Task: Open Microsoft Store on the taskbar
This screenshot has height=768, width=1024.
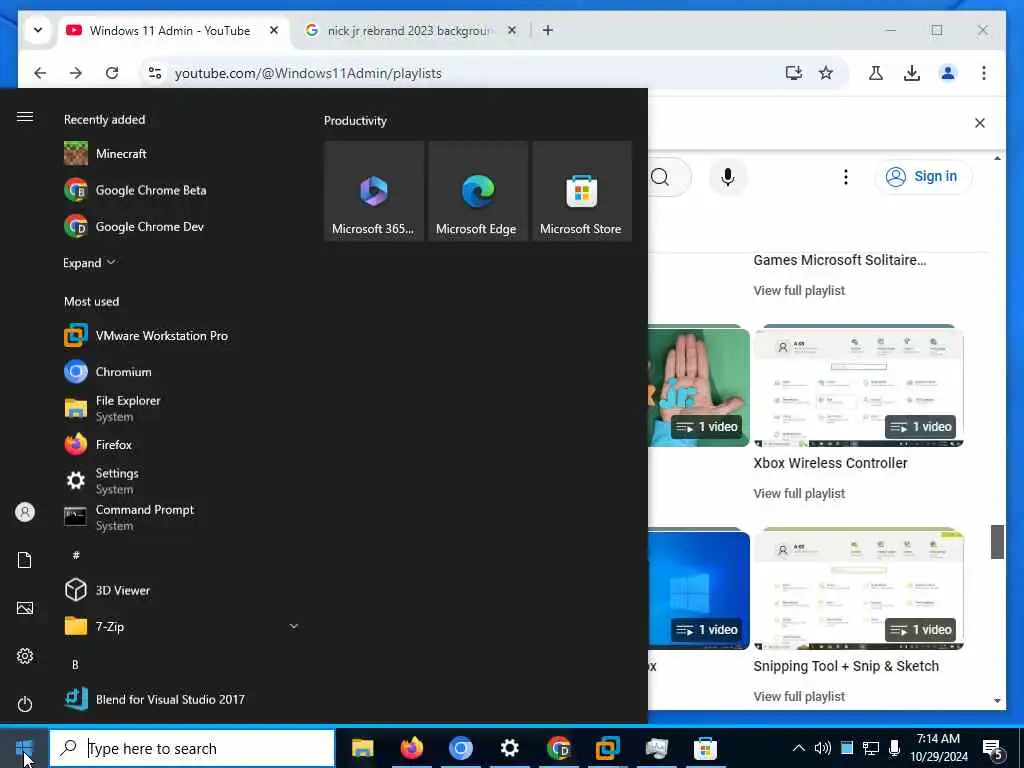Action: 705,748
